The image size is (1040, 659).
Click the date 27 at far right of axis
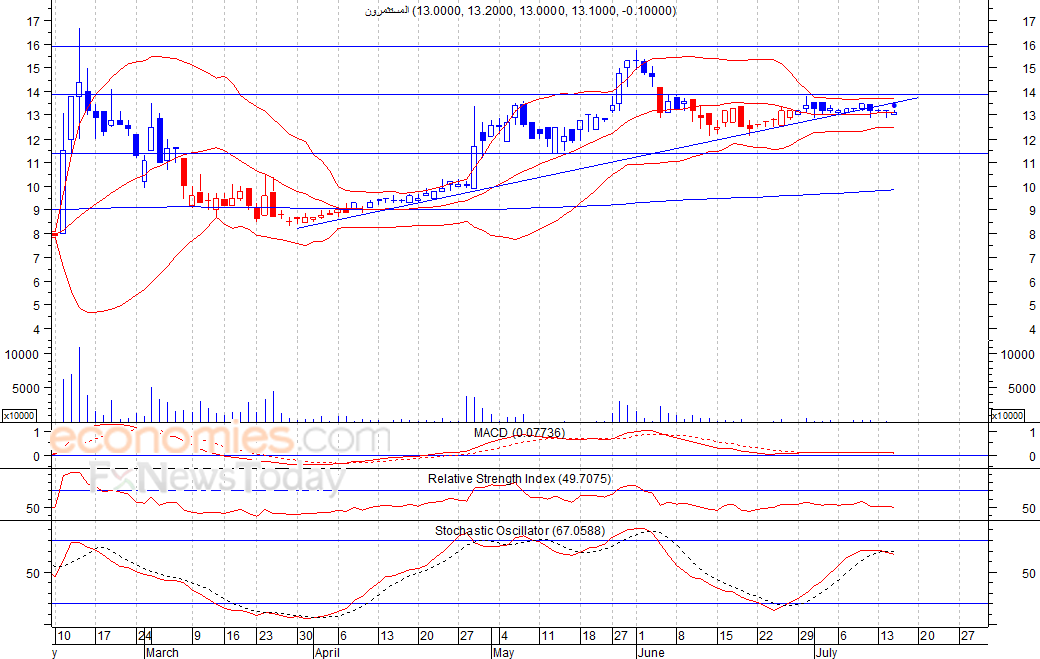[x=966, y=636]
